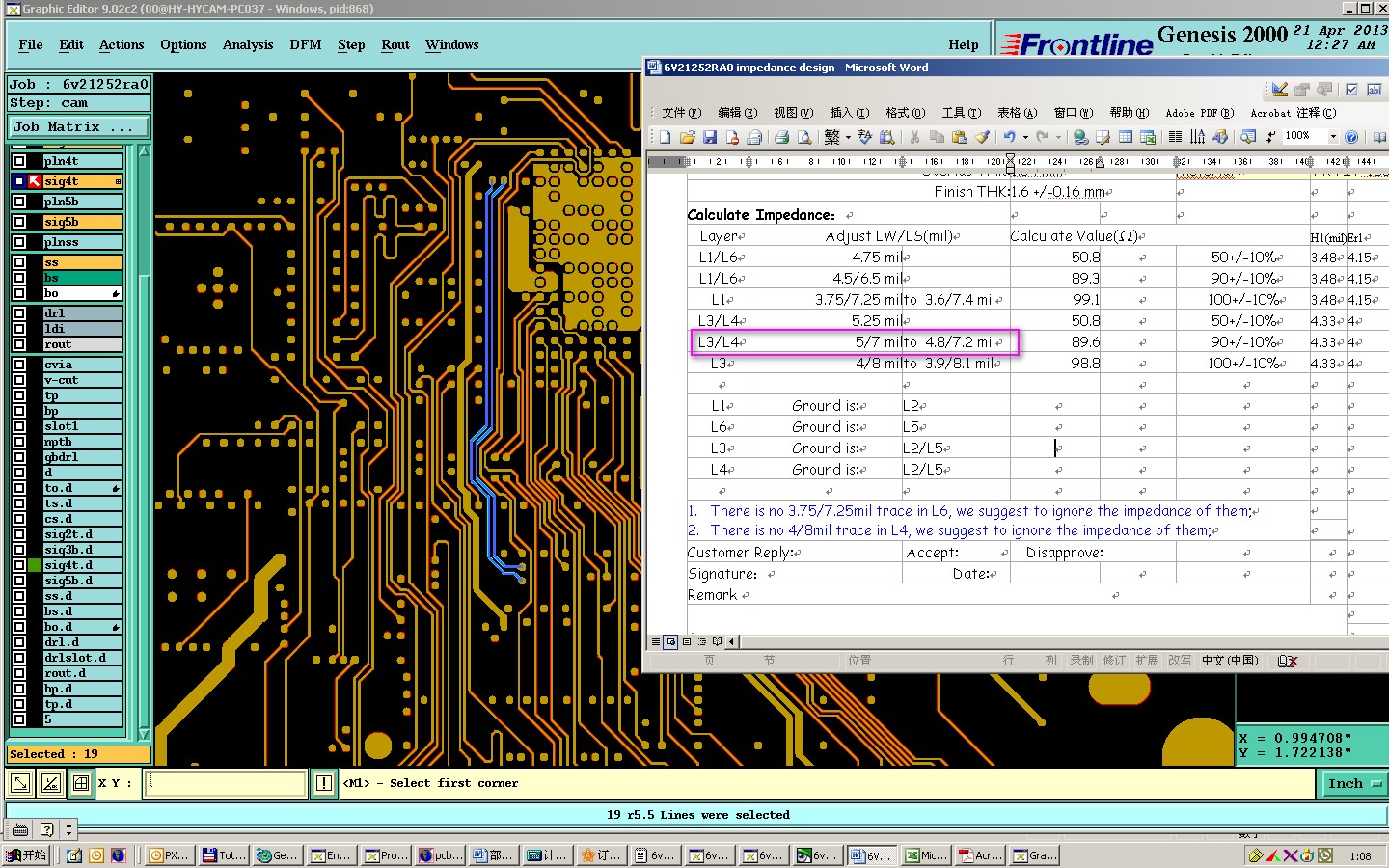Toggle display checkbox for pln5b layer
Viewport: 1389px width, 868px height.
point(19,202)
